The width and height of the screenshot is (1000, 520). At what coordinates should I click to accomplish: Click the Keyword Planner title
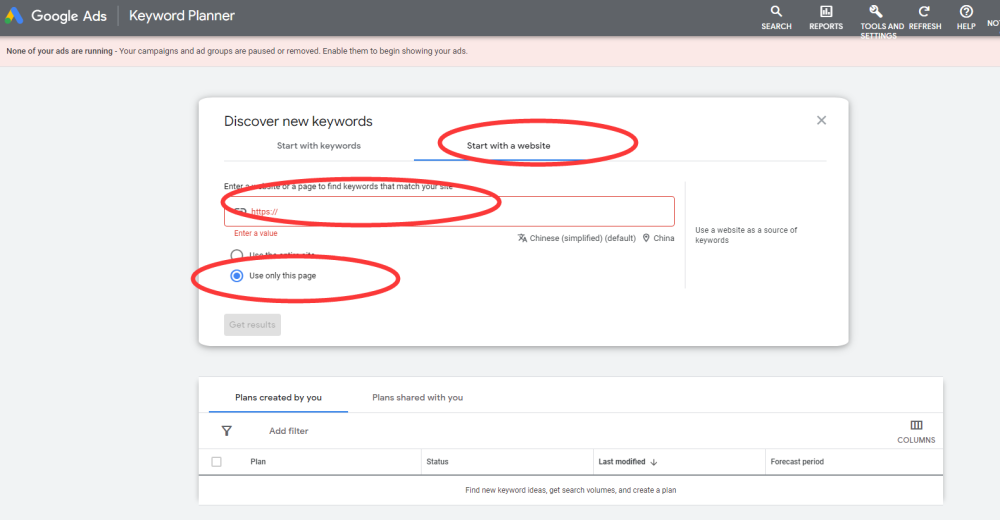click(x=182, y=16)
